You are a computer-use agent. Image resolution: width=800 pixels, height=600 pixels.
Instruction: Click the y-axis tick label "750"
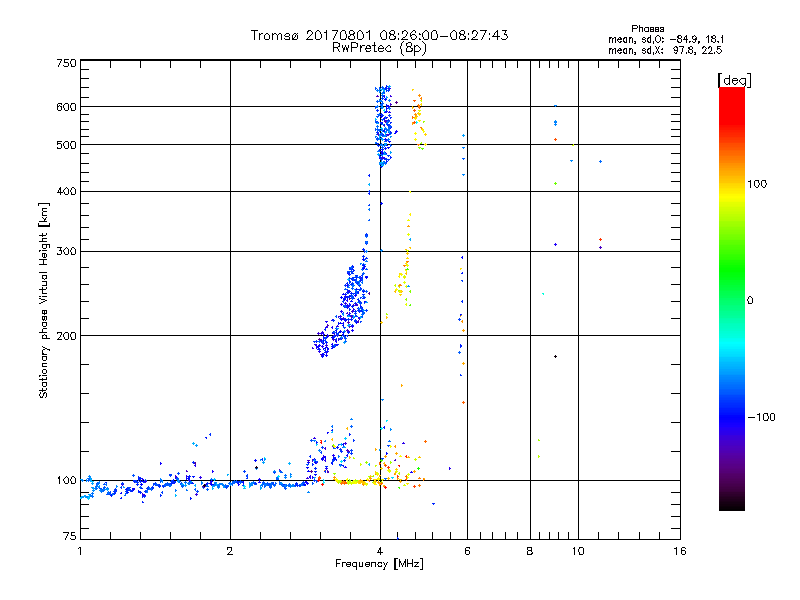pyautogui.click(x=67, y=63)
